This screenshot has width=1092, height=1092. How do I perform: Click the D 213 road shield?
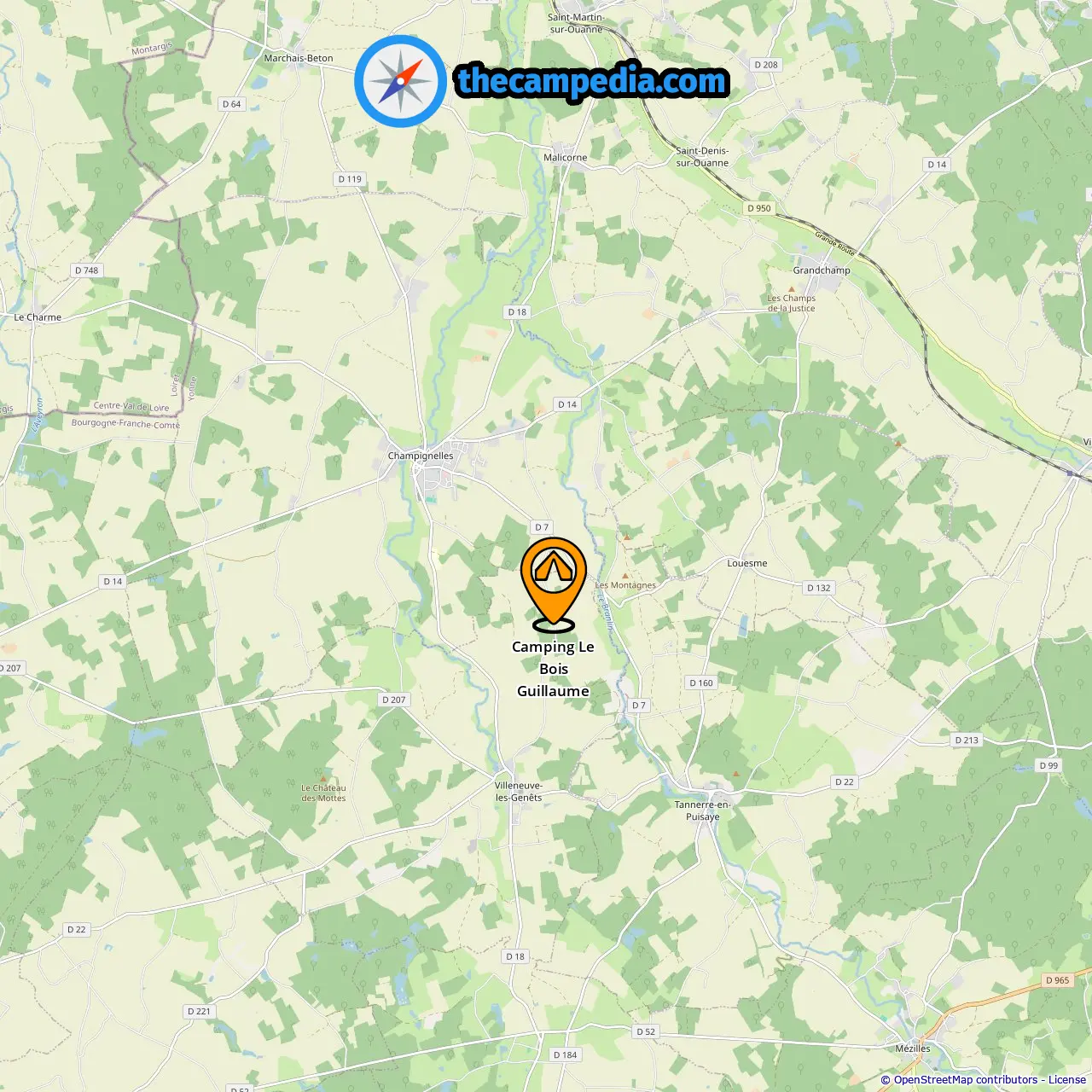coord(967,740)
